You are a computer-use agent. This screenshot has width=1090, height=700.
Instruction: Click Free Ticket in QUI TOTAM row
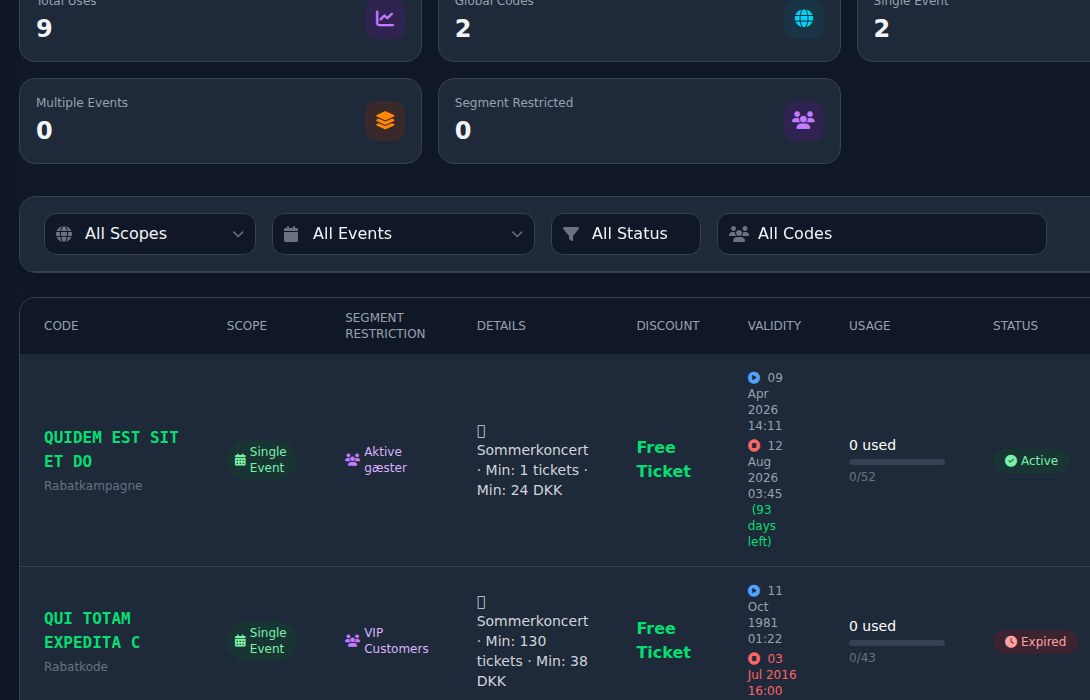tap(664, 640)
